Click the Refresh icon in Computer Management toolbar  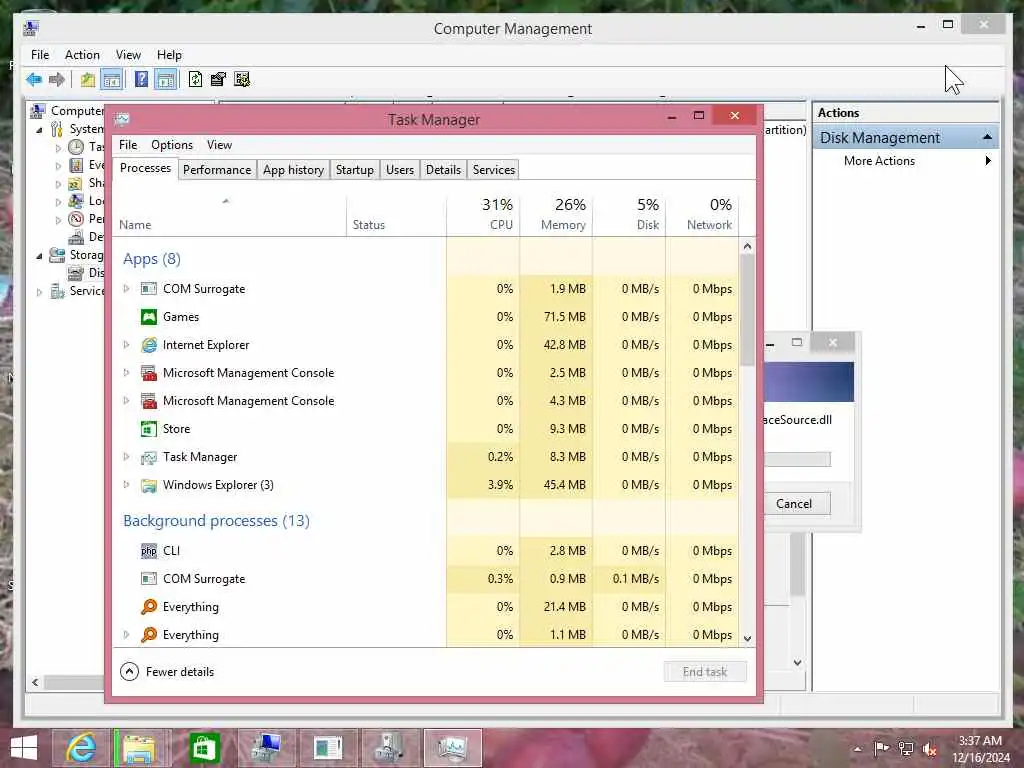click(x=195, y=80)
